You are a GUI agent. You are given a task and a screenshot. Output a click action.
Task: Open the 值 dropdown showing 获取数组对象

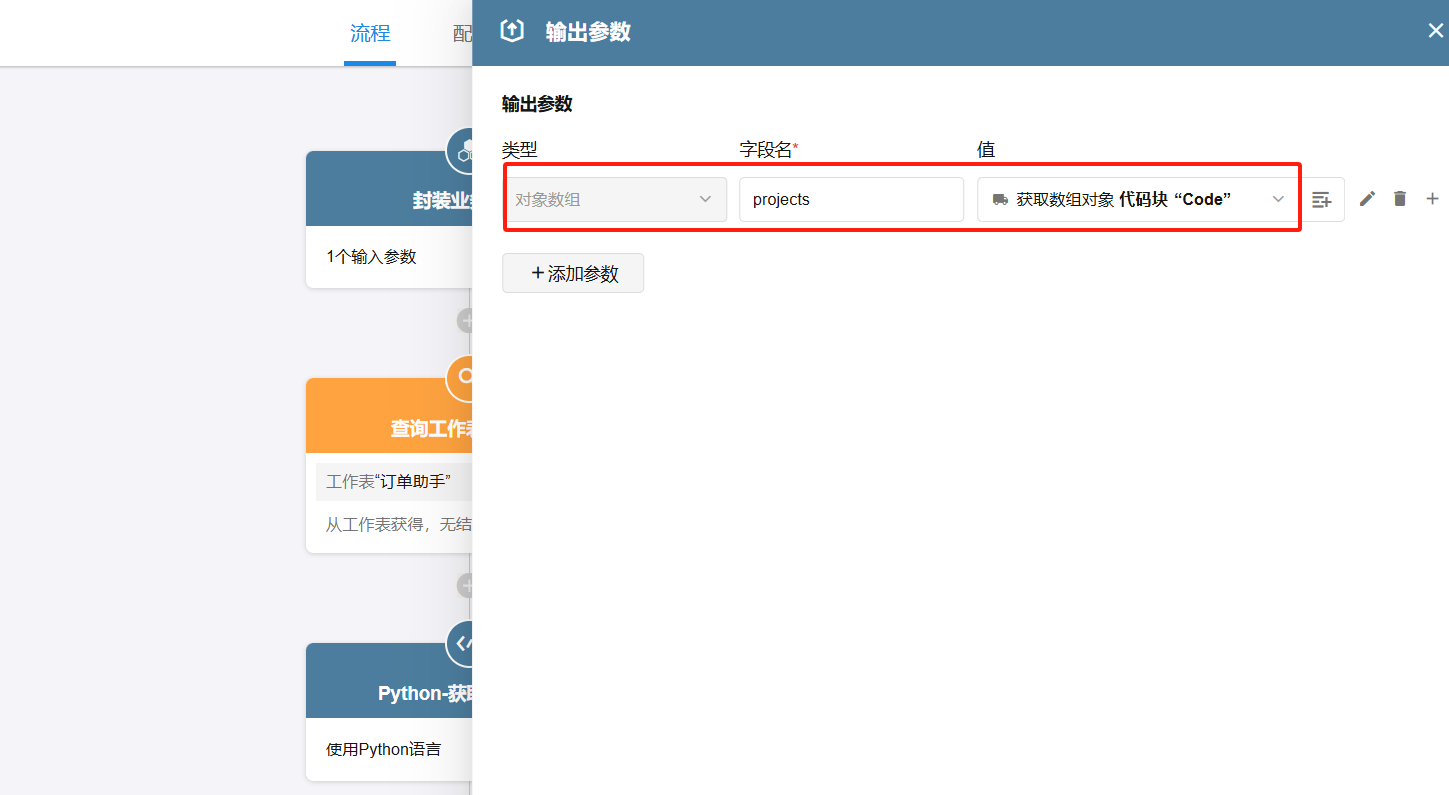tap(1137, 199)
